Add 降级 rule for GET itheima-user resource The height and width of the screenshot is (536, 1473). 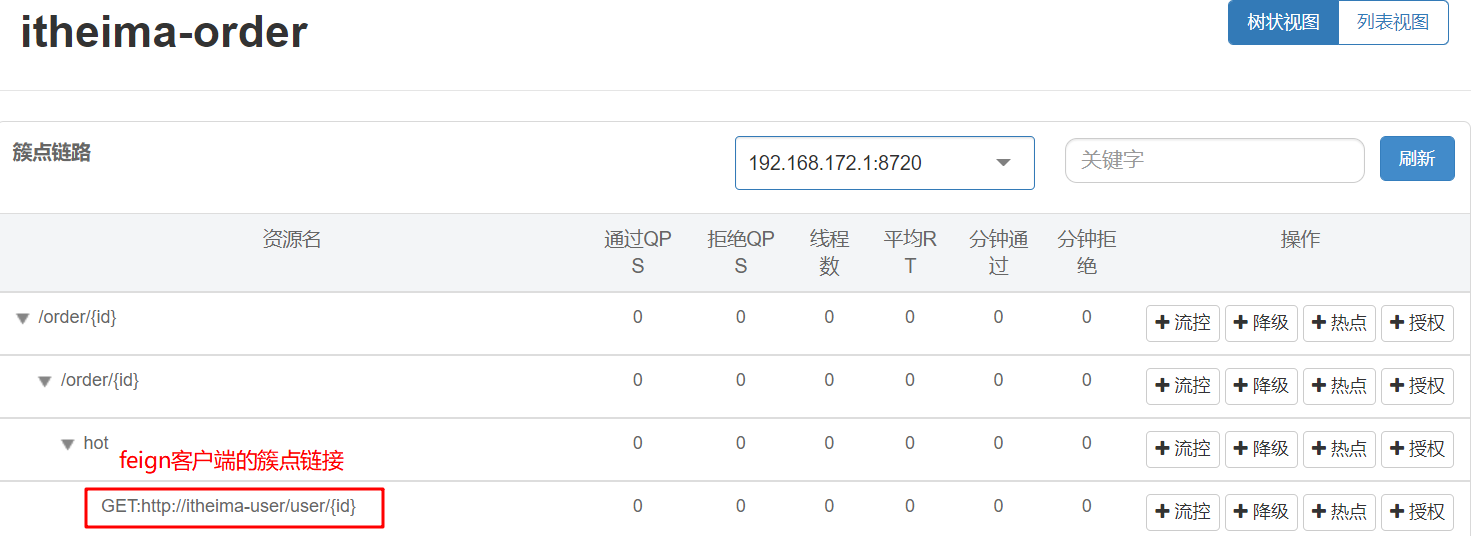coord(1261,512)
